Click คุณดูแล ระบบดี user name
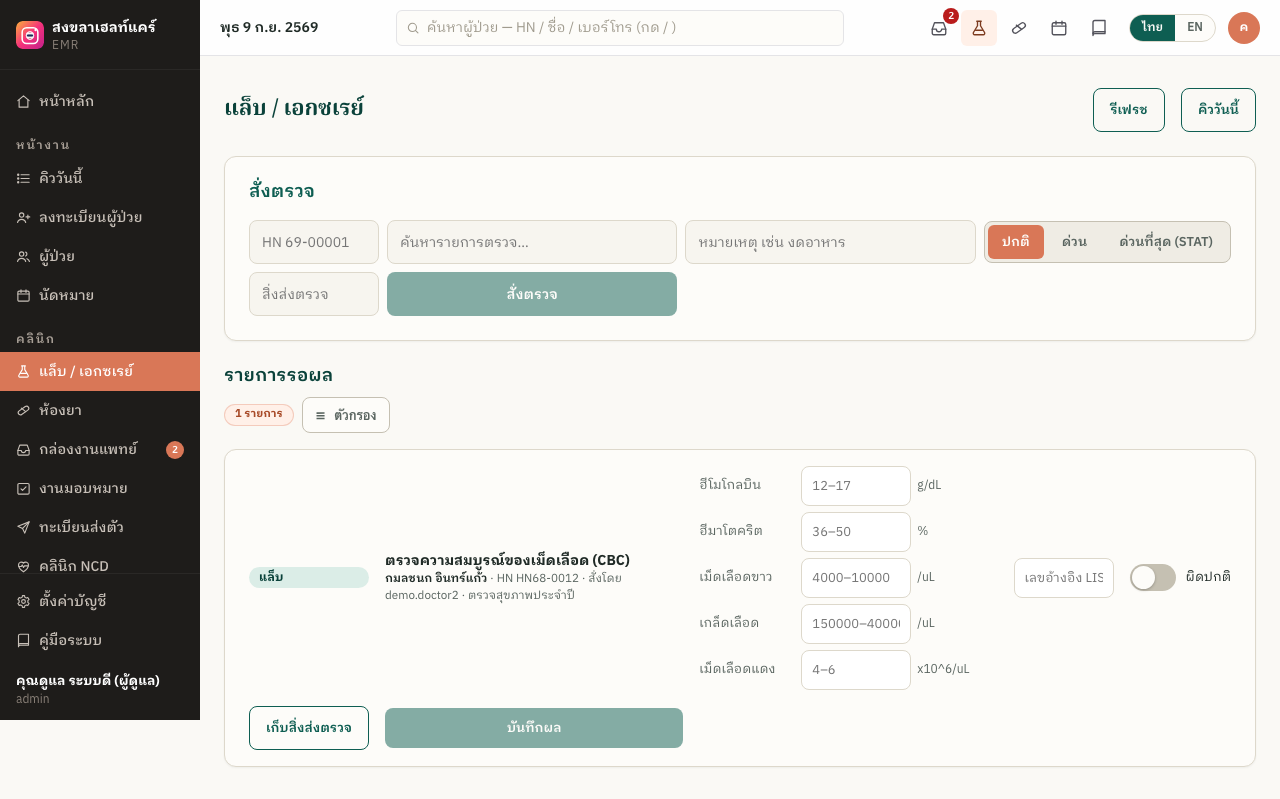The height and width of the screenshot is (799, 1280). (x=88, y=681)
